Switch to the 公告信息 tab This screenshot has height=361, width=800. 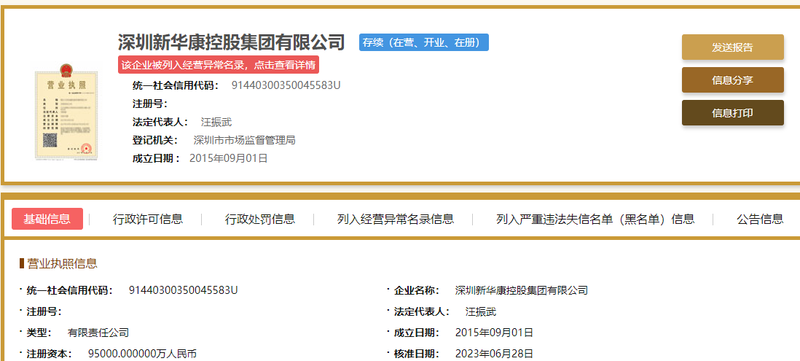coord(760,219)
